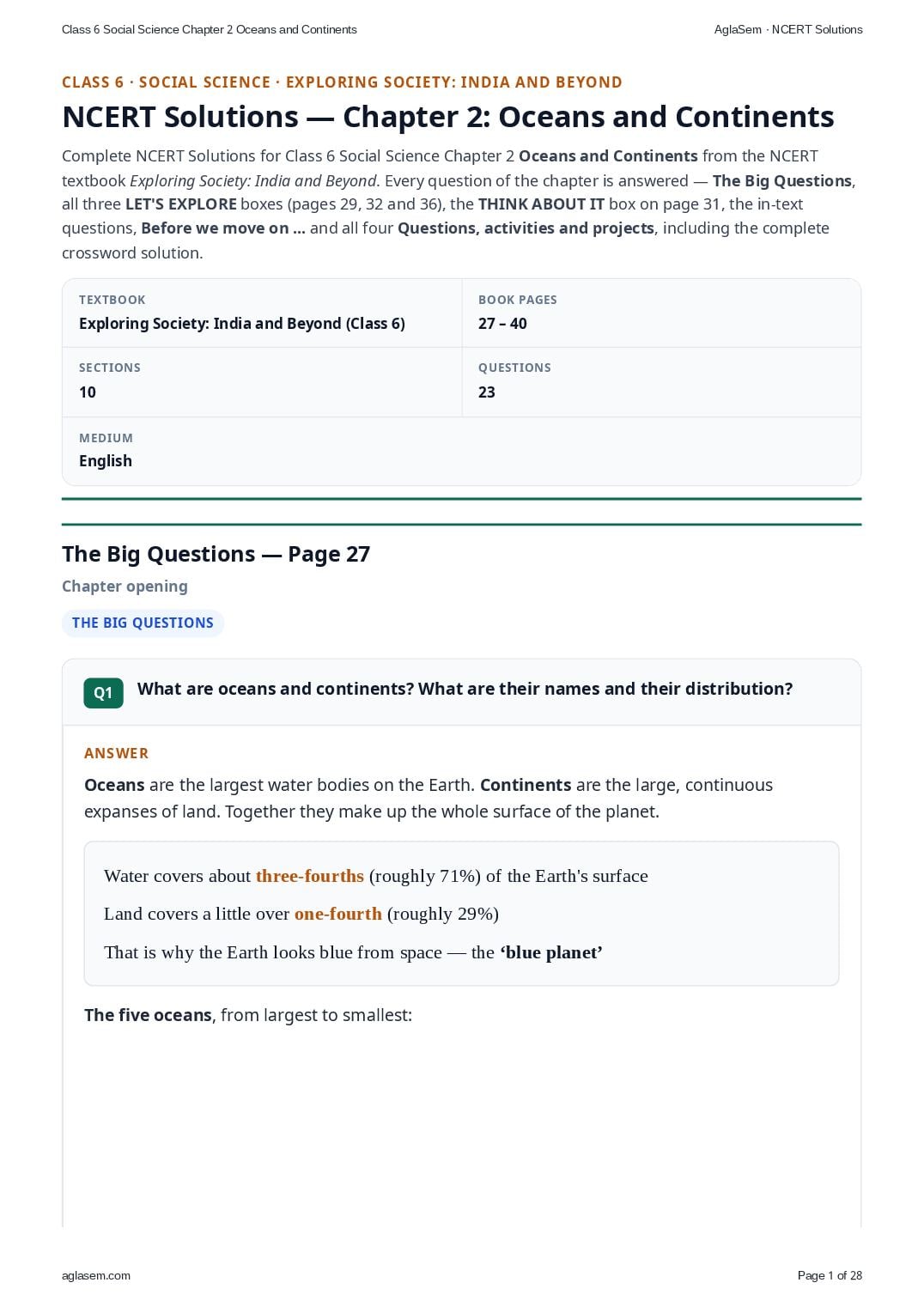Click the bold 'blue planet' phrase
This screenshot has height=1307, width=924.
[551, 952]
